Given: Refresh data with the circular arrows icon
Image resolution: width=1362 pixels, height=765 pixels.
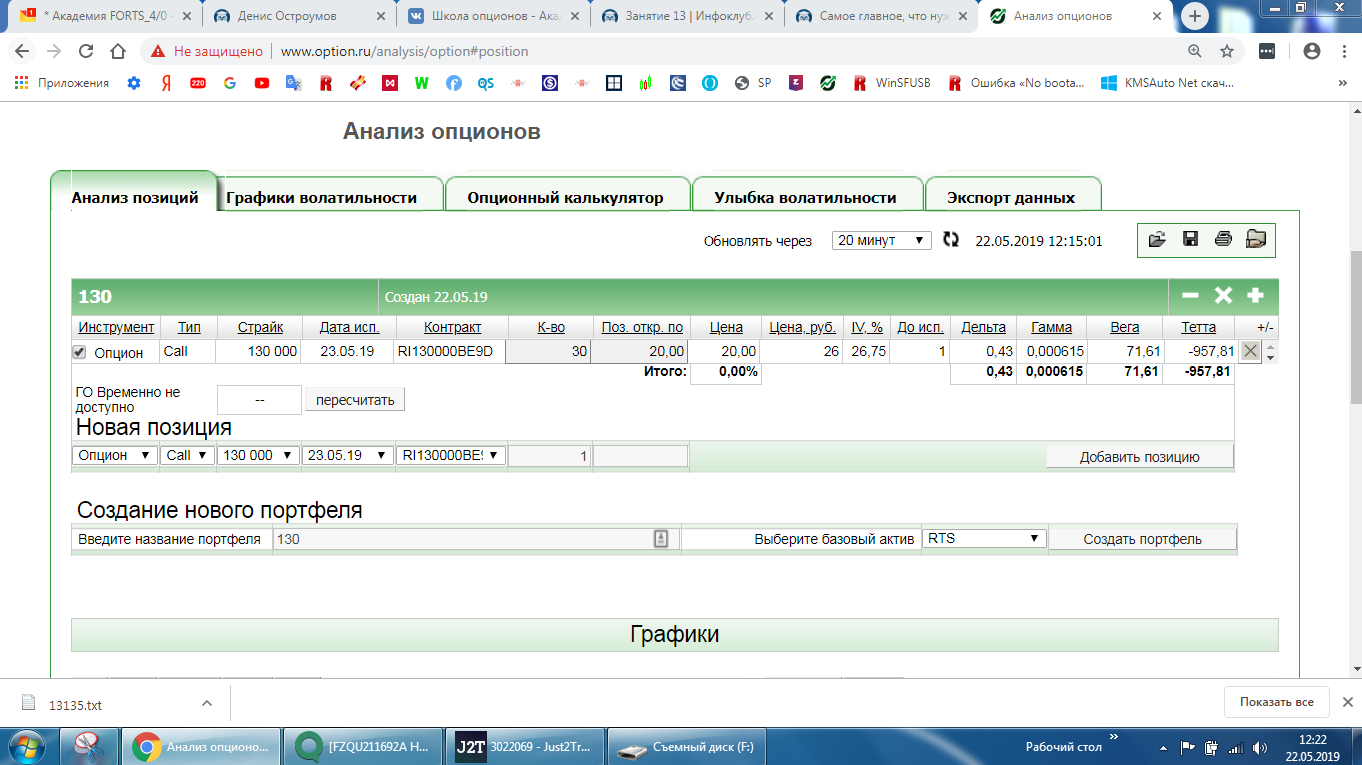Looking at the screenshot, I should [x=951, y=240].
